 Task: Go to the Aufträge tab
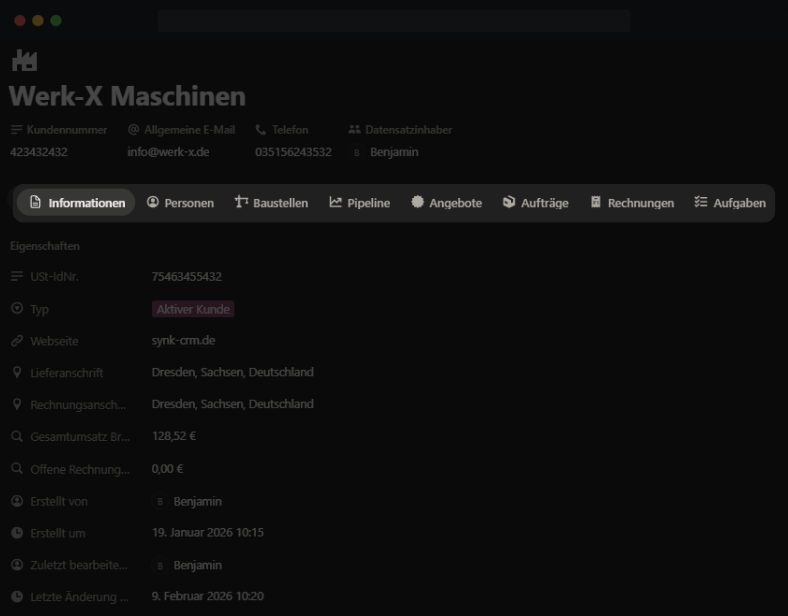[535, 203]
